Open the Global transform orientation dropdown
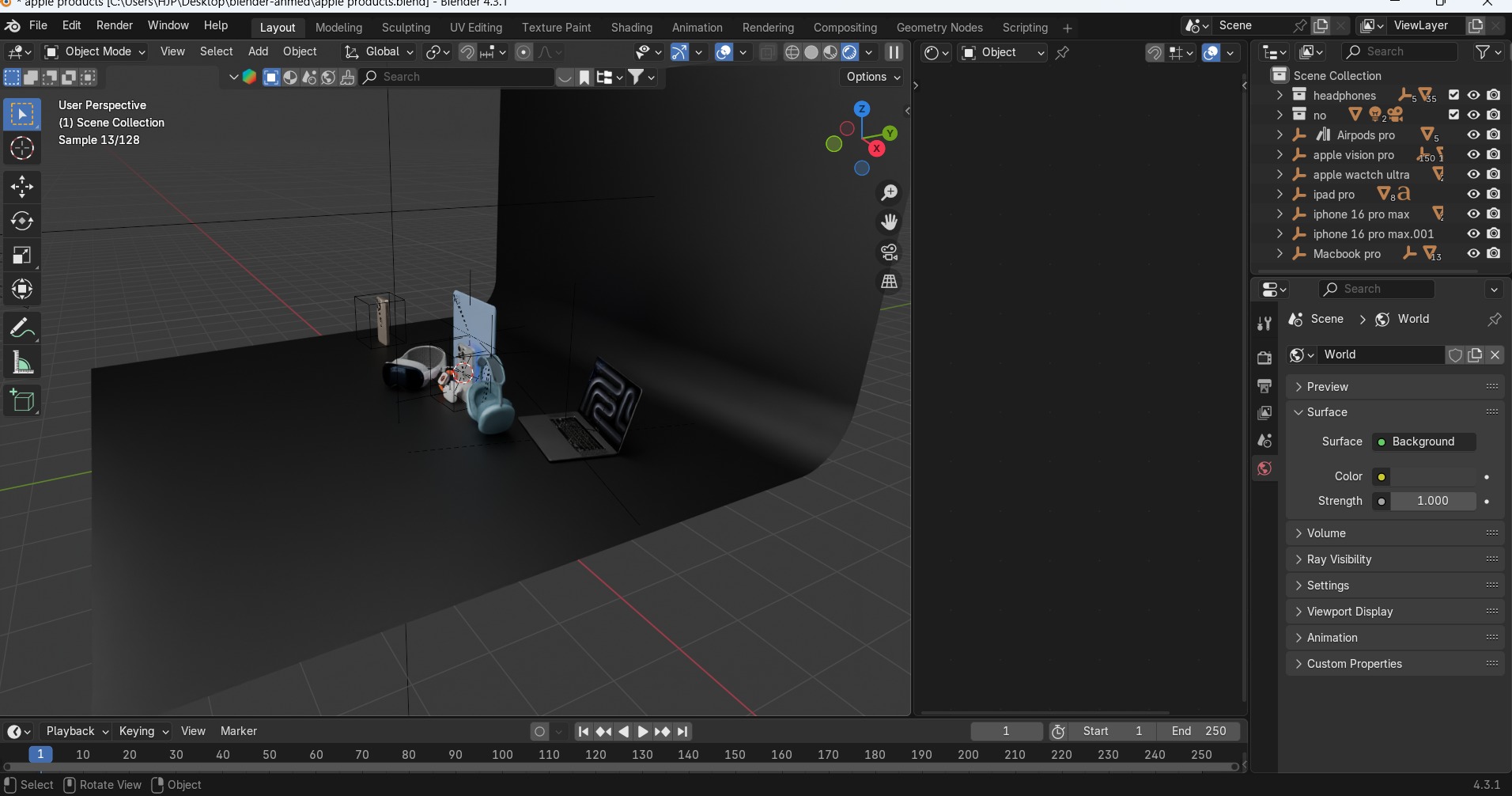The image size is (1512, 796). click(x=379, y=52)
